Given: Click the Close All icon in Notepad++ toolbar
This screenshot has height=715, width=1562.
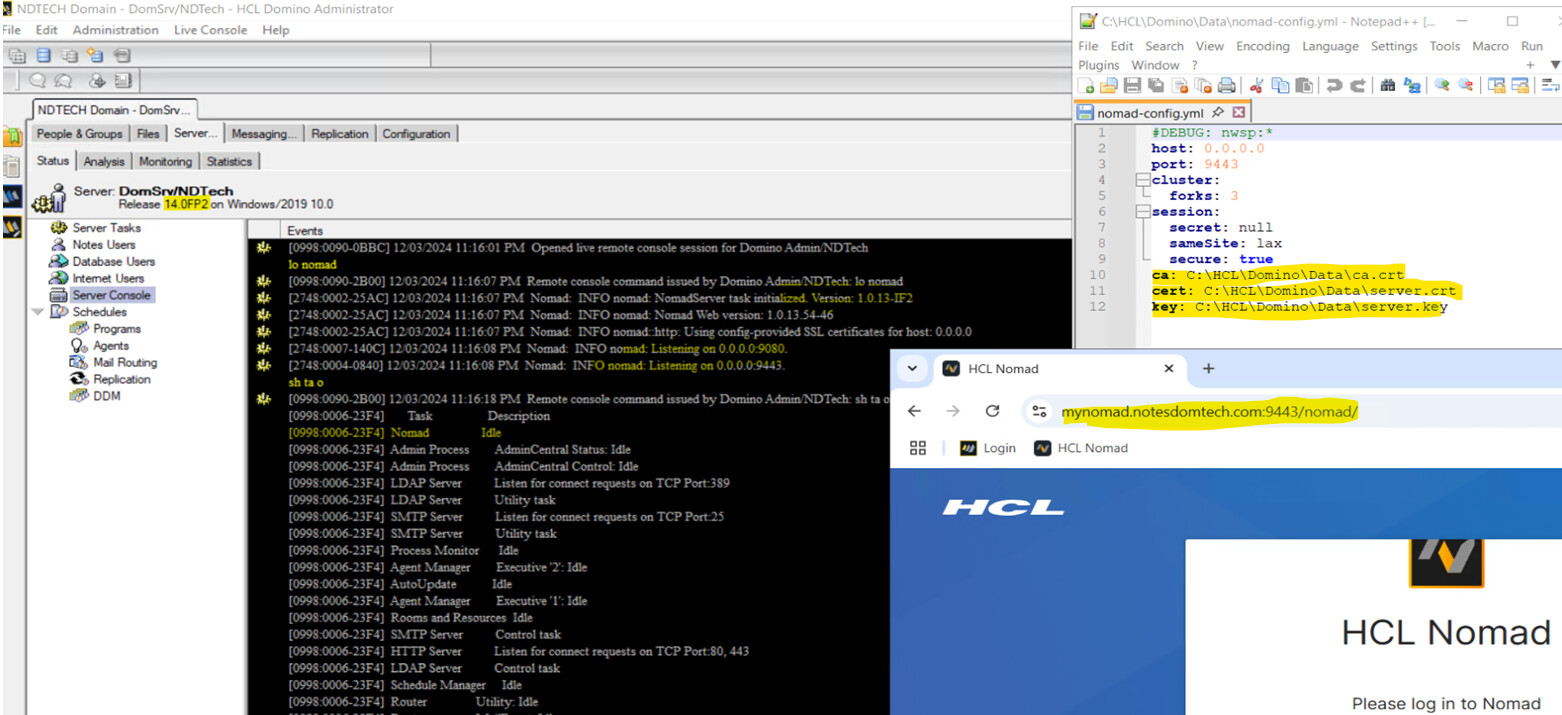Looking at the screenshot, I should (1203, 85).
